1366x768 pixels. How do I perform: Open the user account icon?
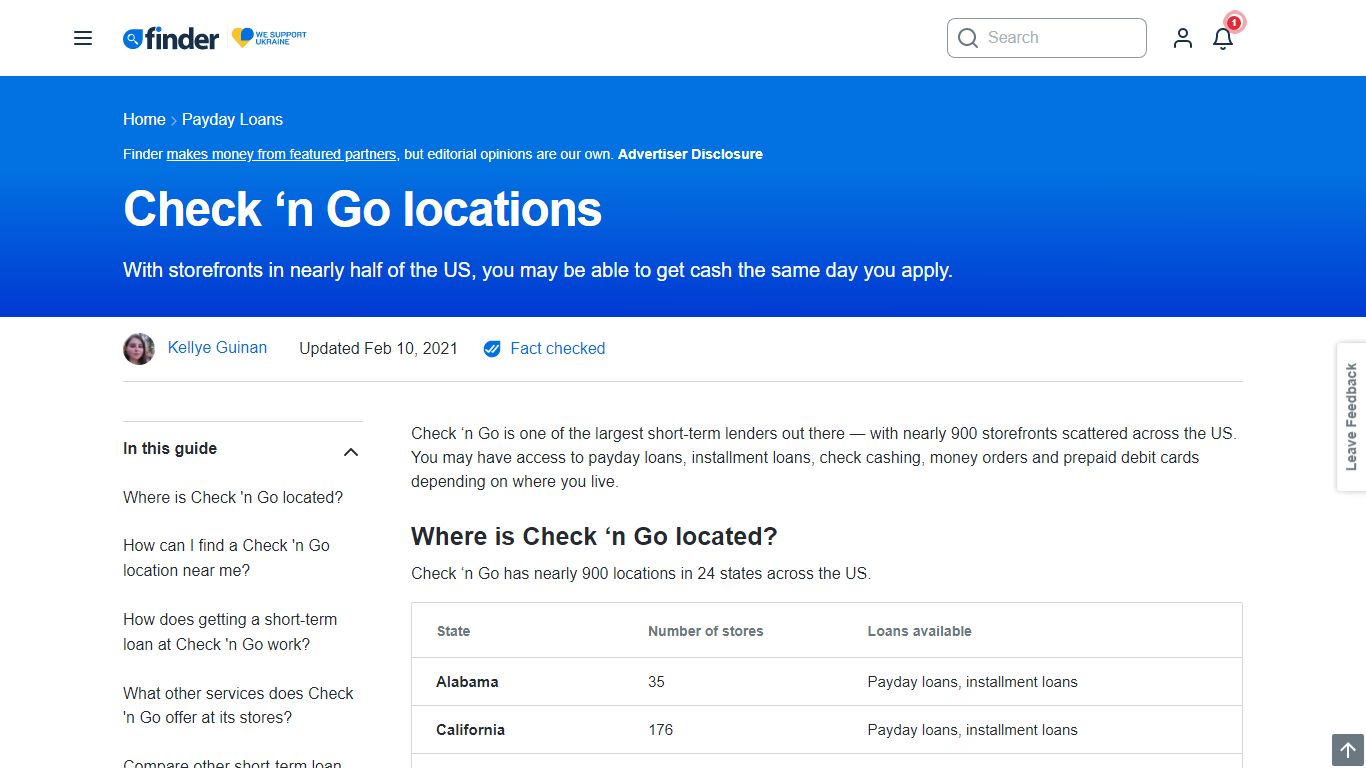1183,38
